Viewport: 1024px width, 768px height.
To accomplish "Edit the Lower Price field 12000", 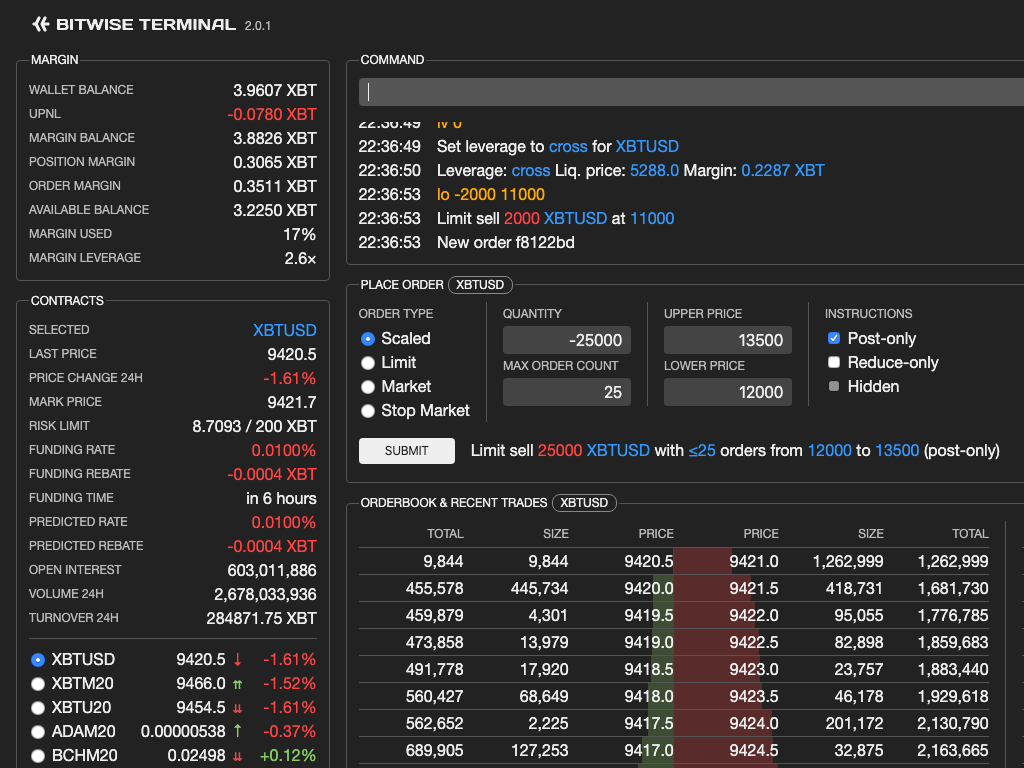I will pyautogui.click(x=728, y=392).
